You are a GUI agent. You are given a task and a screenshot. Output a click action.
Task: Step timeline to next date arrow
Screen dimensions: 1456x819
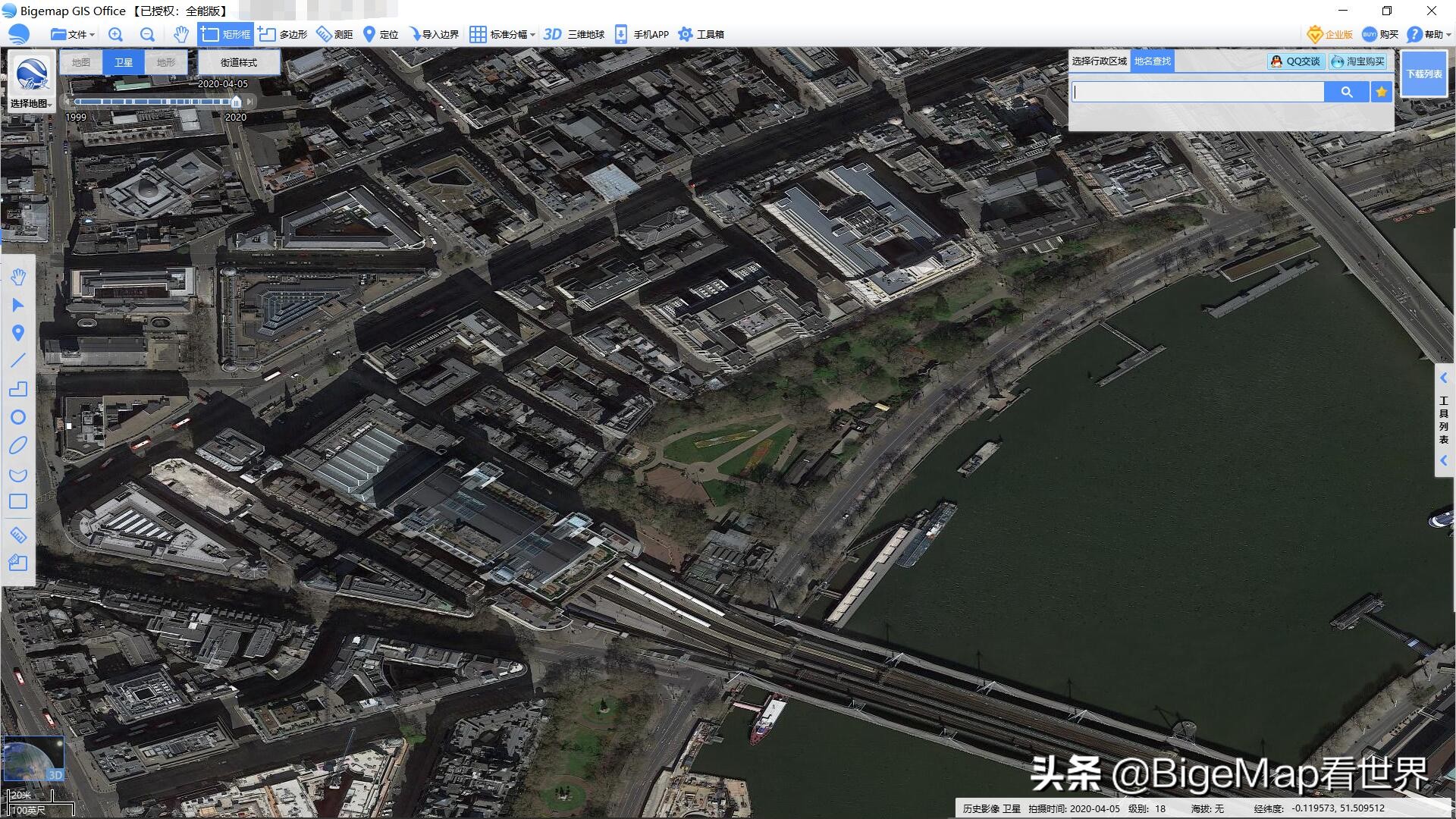tap(250, 102)
